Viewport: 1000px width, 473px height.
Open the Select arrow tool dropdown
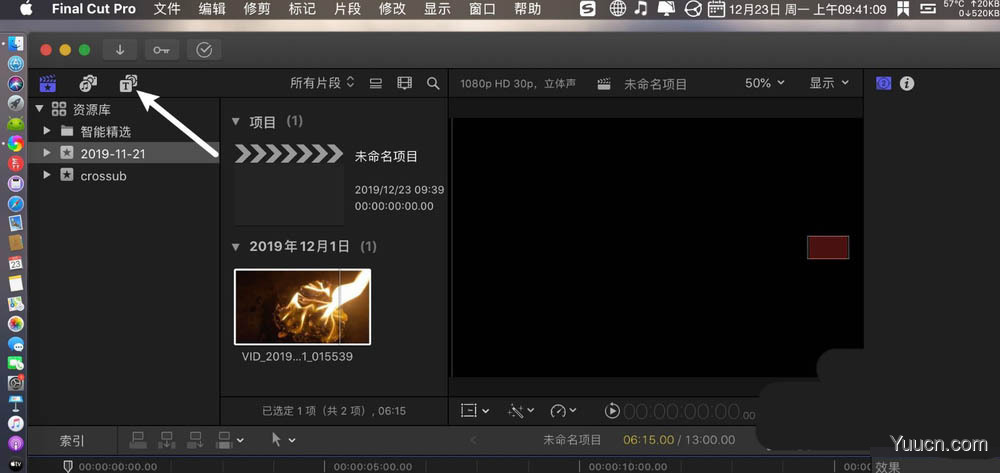click(x=284, y=440)
